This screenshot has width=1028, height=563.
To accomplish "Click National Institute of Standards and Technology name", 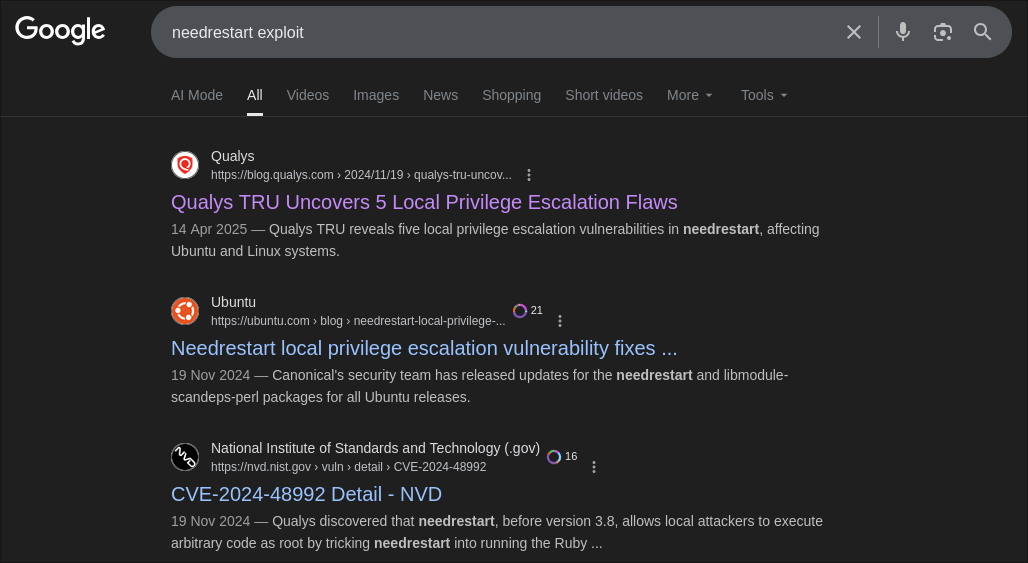I will (x=376, y=448).
